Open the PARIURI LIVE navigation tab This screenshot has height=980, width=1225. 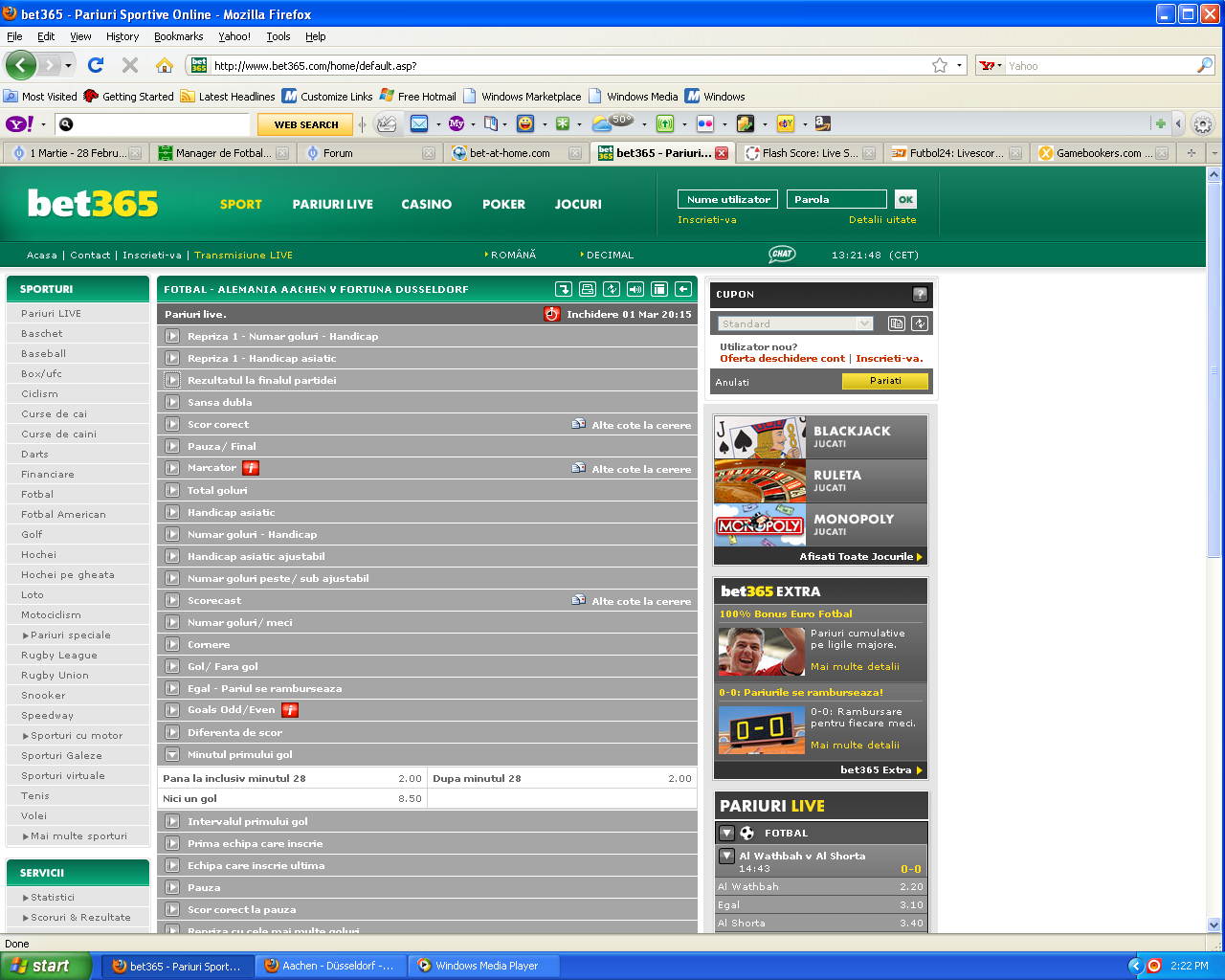coord(333,204)
